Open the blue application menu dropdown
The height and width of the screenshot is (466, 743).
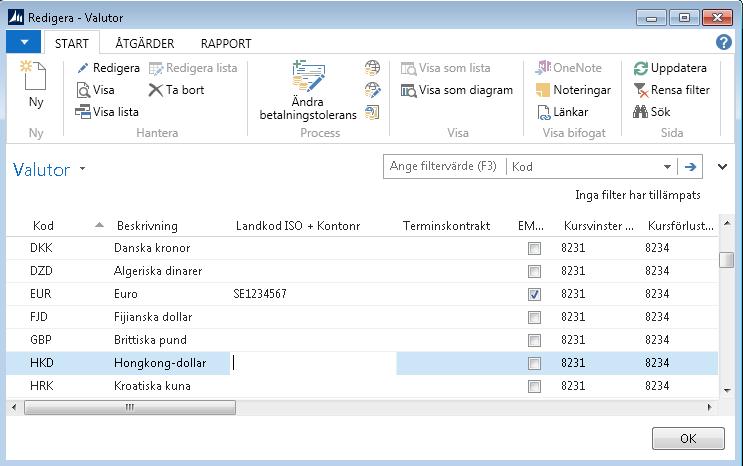point(24,42)
